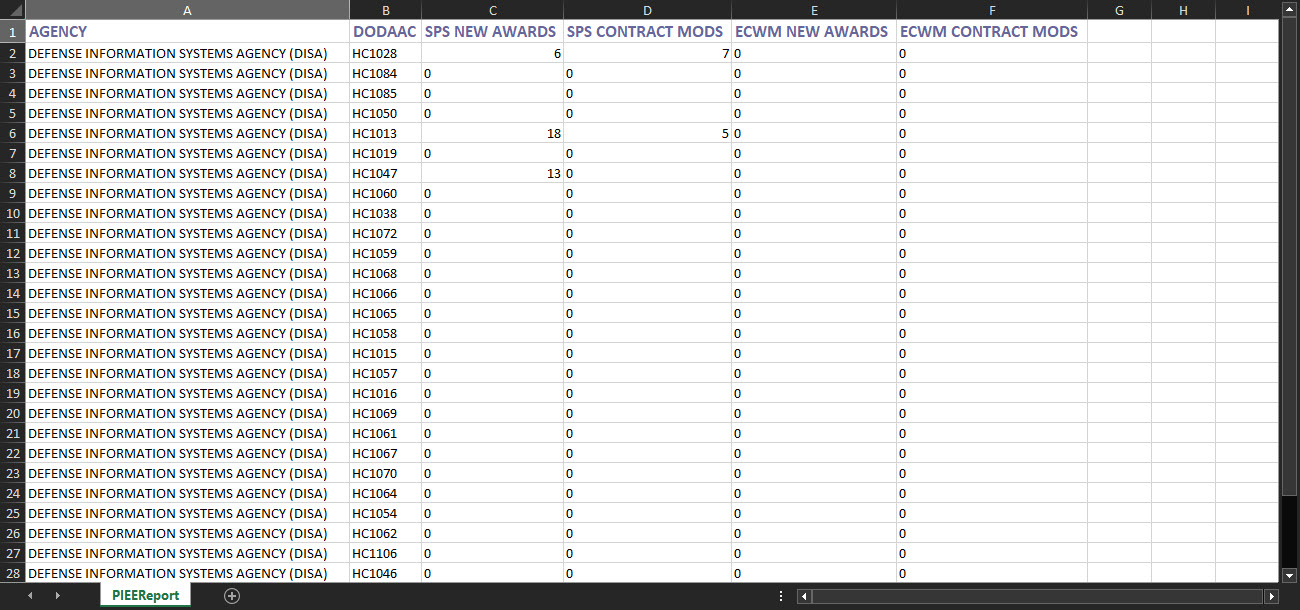
Task: Select SPS new awards cell showing 18
Action: [492, 133]
